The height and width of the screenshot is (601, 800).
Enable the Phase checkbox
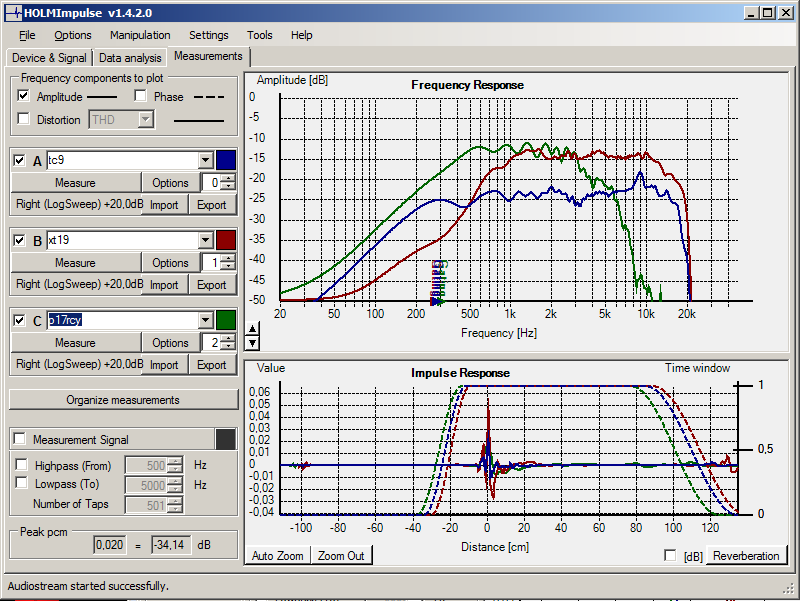click(x=140, y=96)
